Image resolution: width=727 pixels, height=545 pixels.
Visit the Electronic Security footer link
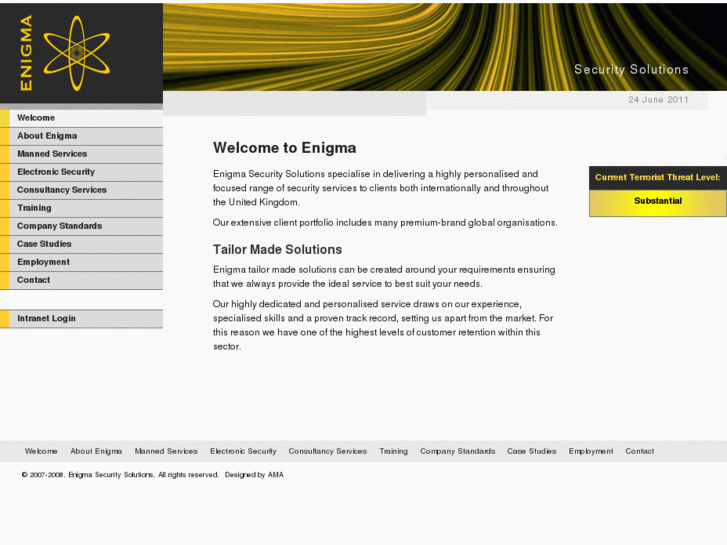pyautogui.click(x=243, y=451)
